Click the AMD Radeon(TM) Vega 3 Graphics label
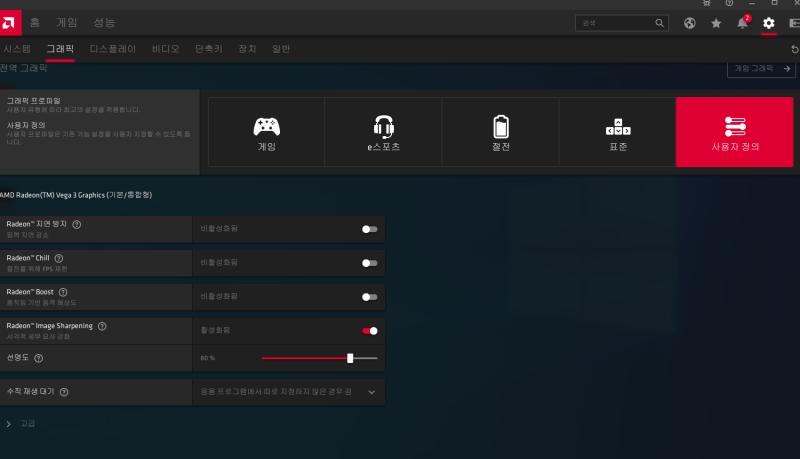Viewport: 800px width, 459px height. click(x=76, y=195)
